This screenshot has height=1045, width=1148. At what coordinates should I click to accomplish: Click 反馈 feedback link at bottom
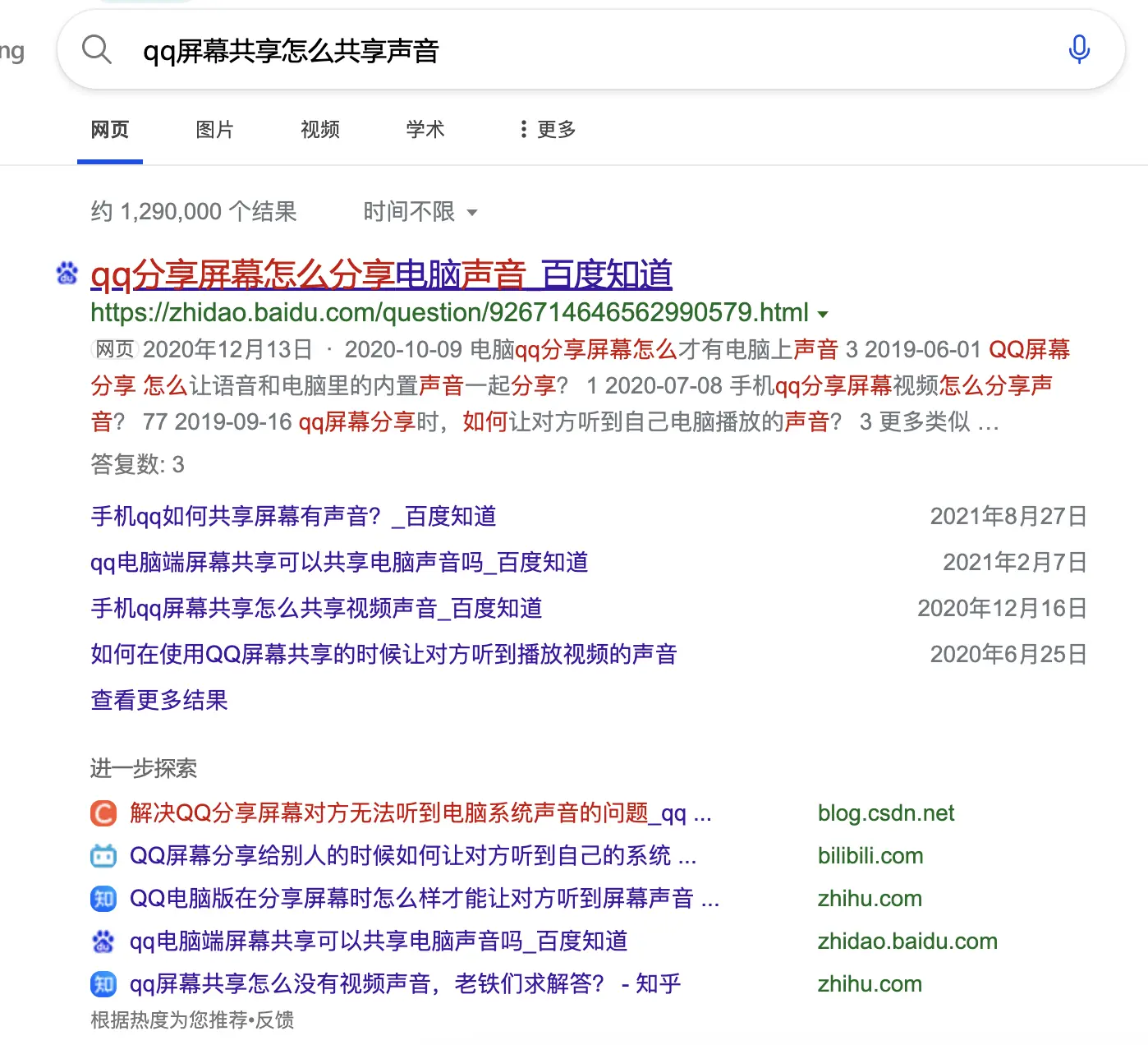click(275, 1020)
